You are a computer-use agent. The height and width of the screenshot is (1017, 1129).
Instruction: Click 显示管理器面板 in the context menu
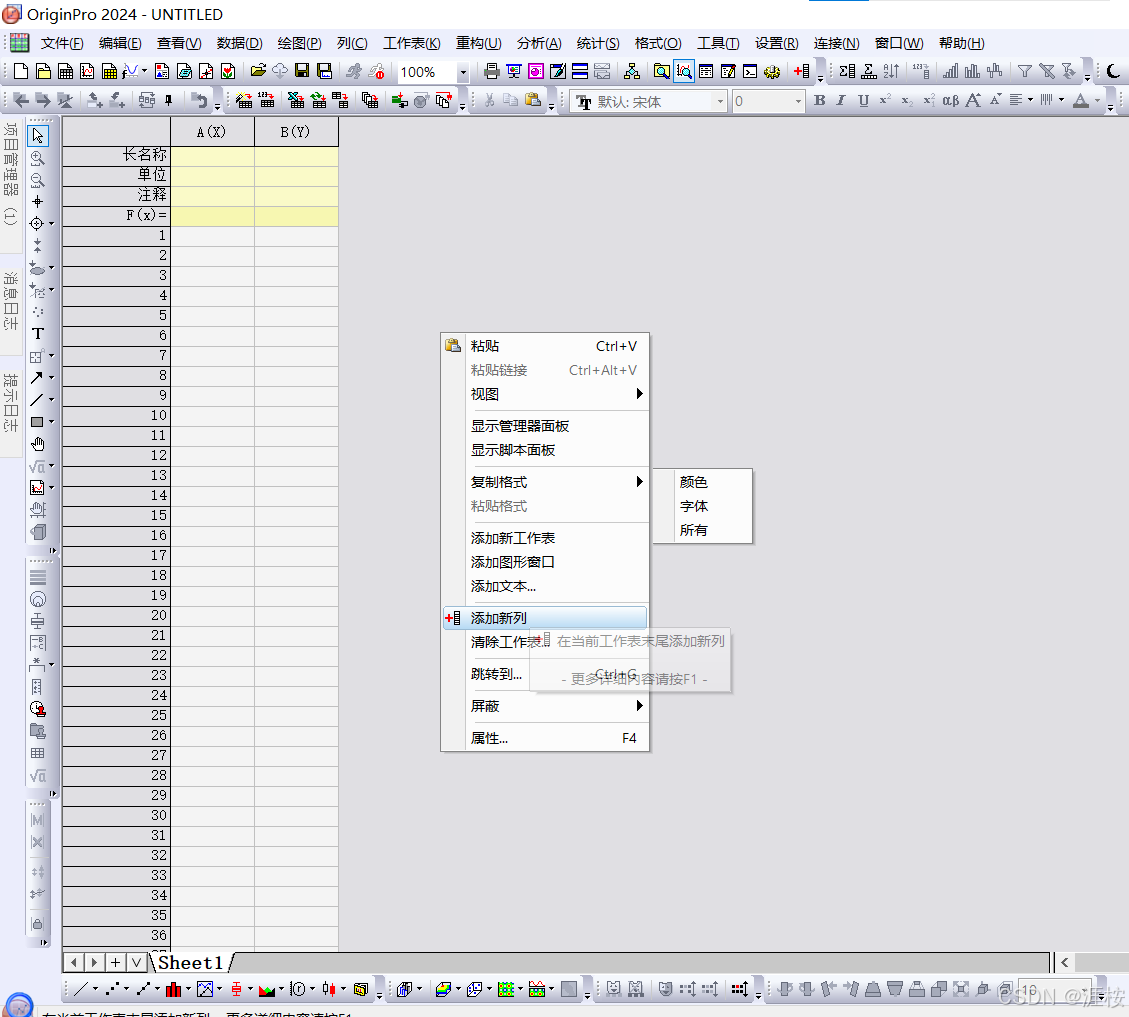pyautogui.click(x=545, y=426)
